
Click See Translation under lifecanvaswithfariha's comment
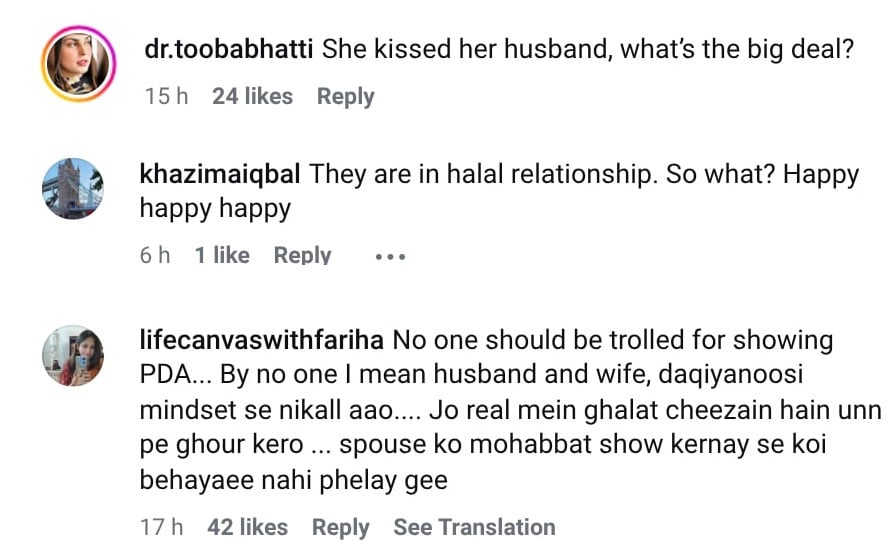coord(474,527)
